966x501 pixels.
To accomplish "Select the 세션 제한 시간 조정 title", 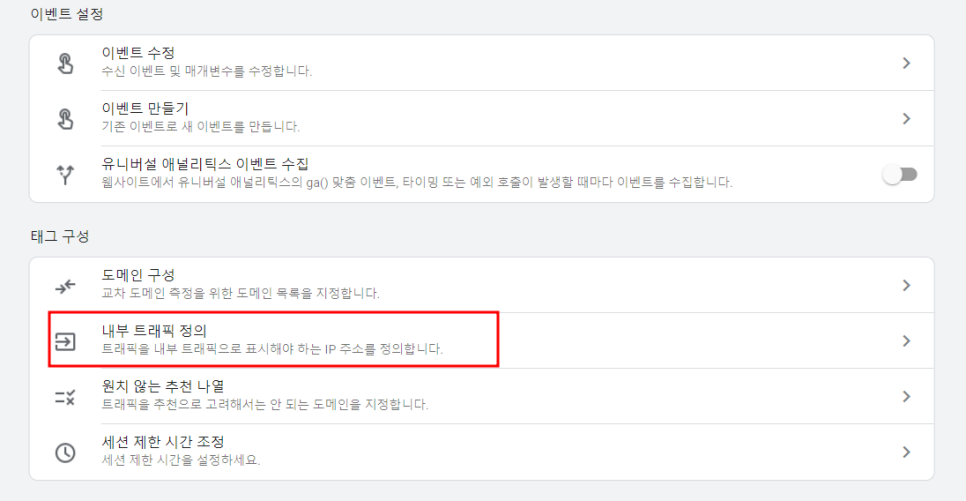I will tap(163, 442).
